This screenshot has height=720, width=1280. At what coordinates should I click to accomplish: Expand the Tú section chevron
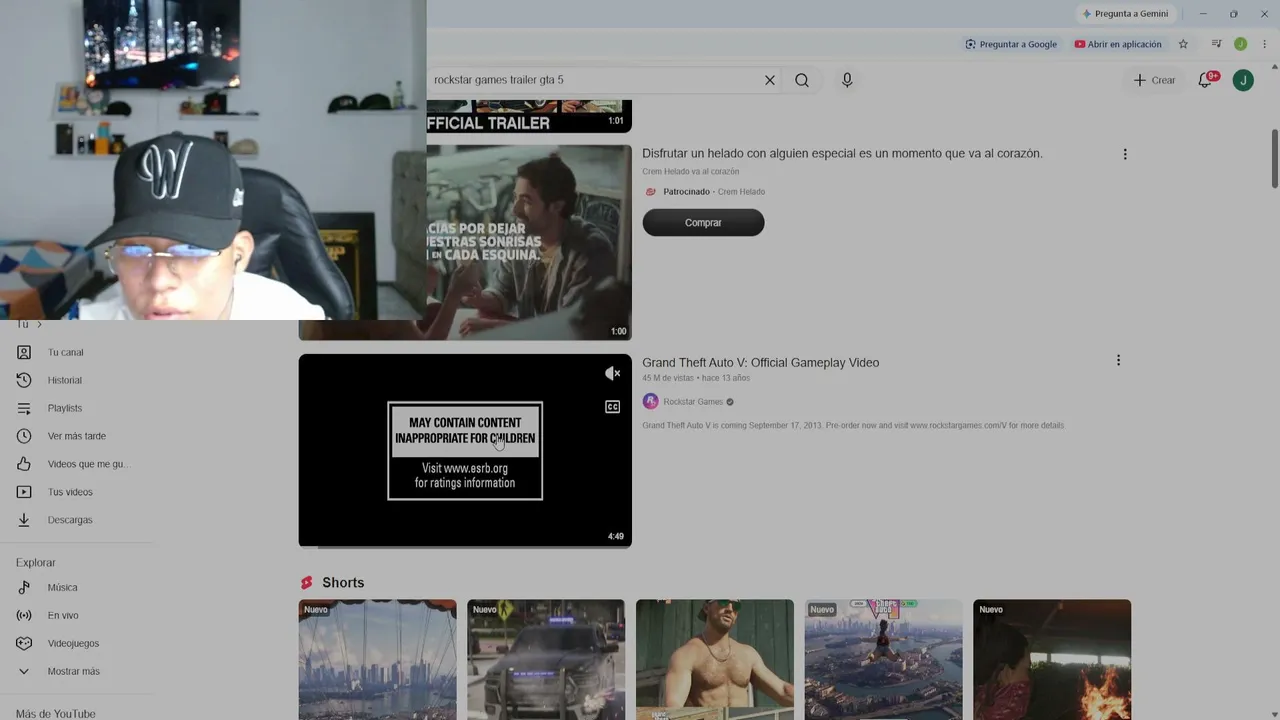pos(39,324)
